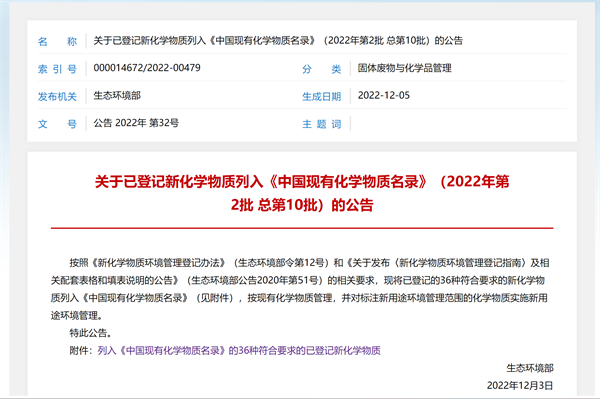Click the line 特此公告。
600x399 pixels.
[x=91, y=333]
